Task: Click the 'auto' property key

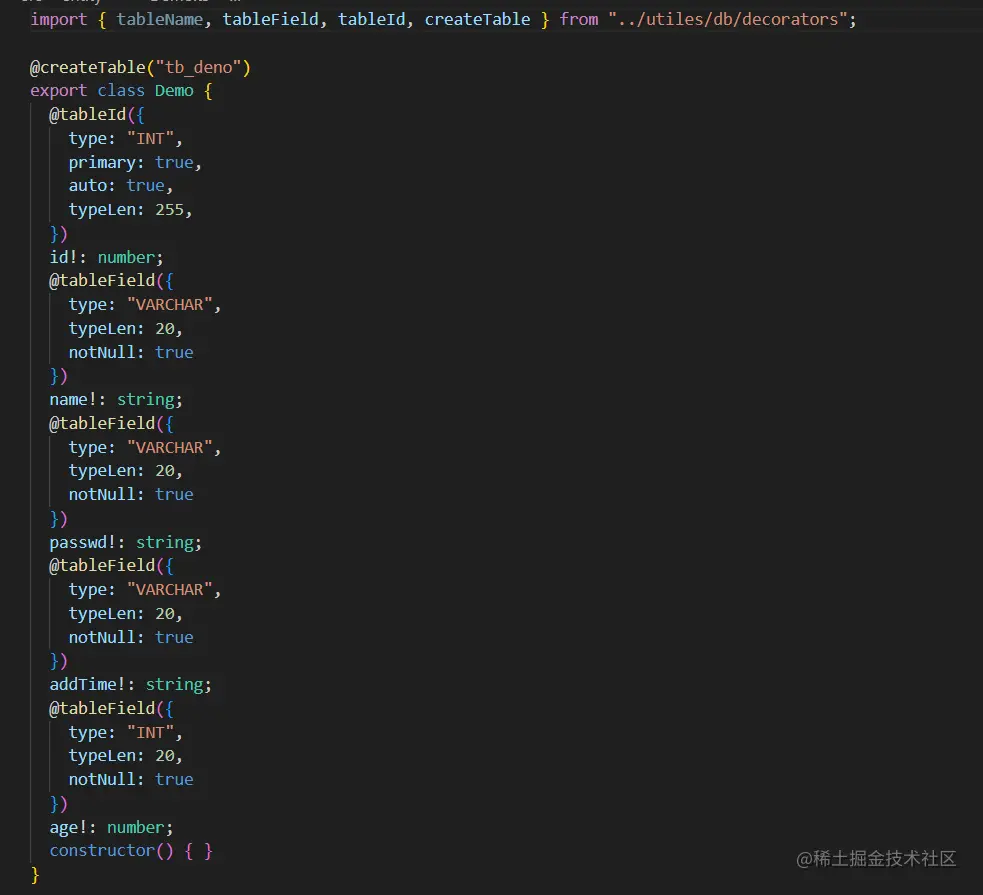Action: [88, 186]
